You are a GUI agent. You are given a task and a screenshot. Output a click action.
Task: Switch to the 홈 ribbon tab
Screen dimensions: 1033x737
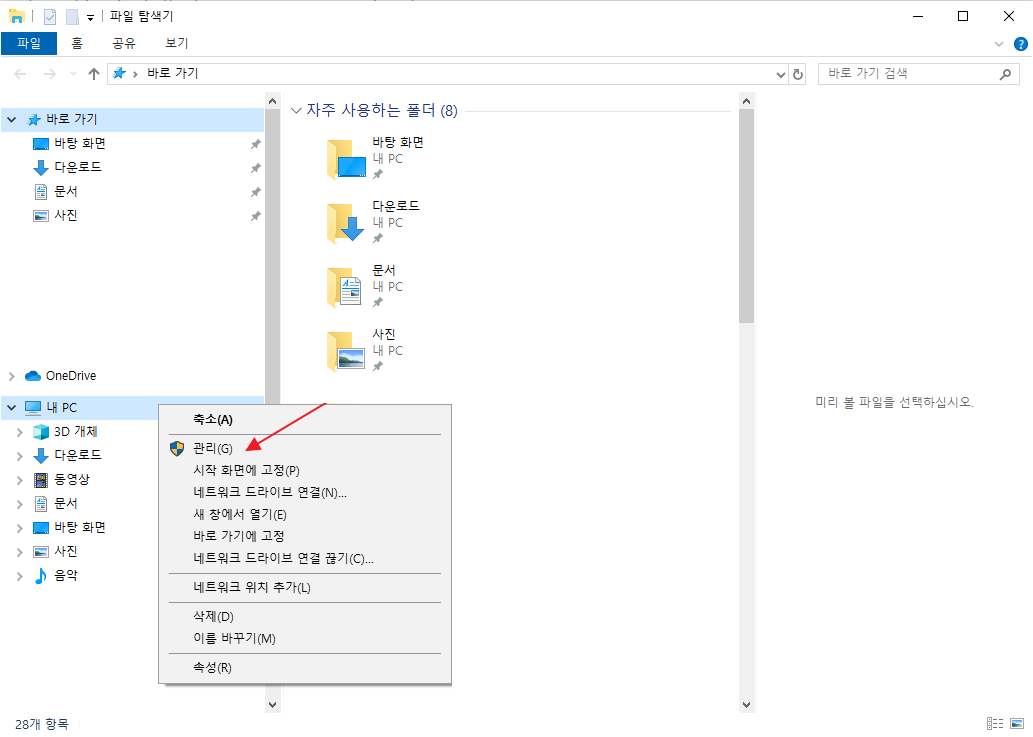coord(77,43)
